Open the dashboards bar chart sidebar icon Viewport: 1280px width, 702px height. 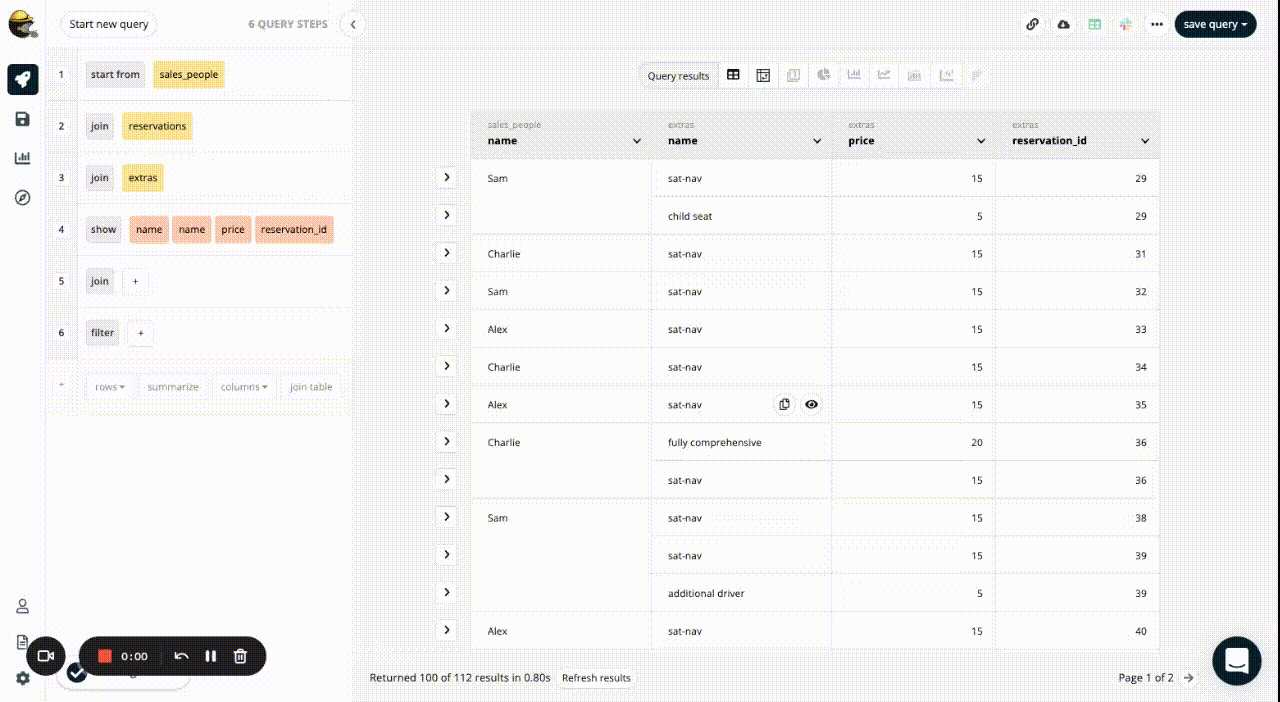tap(23, 158)
